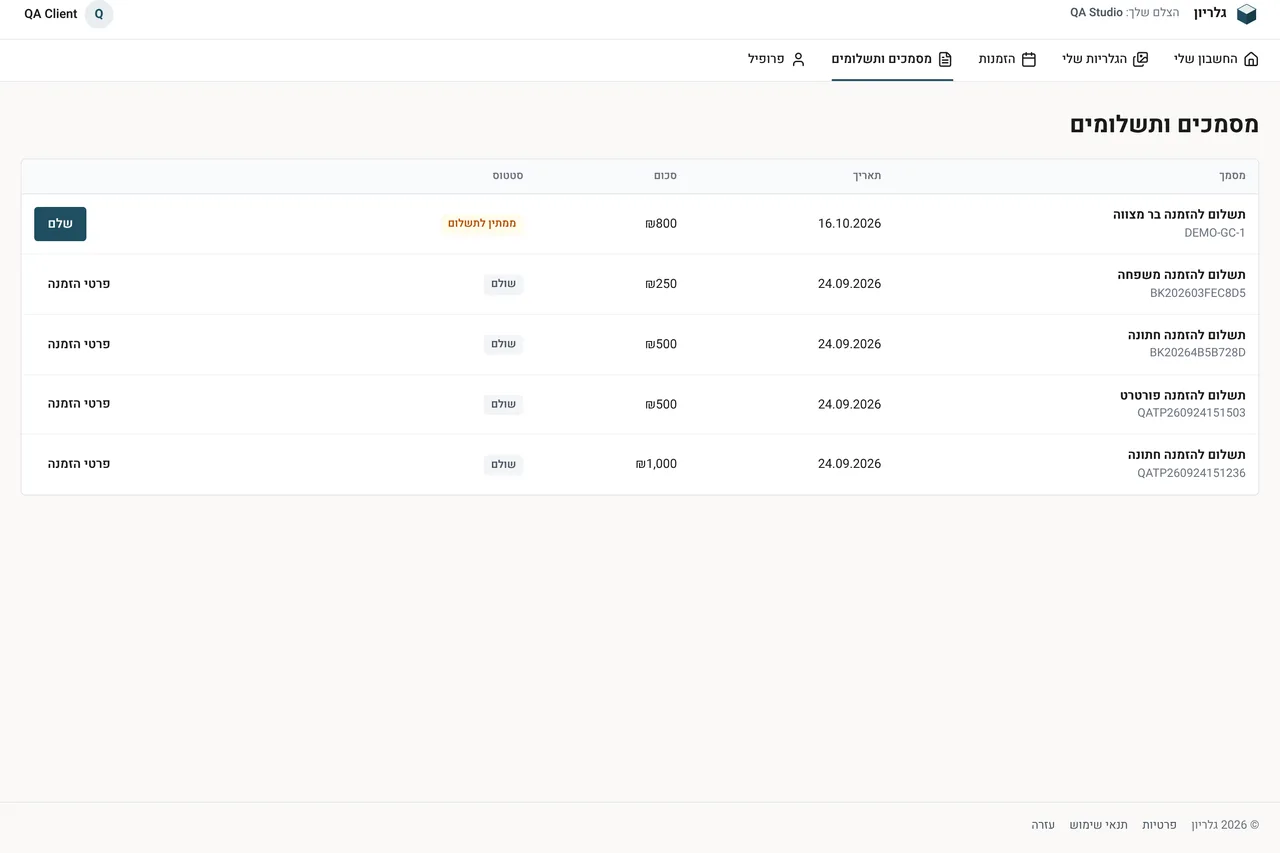This screenshot has width=1280, height=853.
Task: Click the home icon beside החשבון שלי
Action: coord(1250,59)
